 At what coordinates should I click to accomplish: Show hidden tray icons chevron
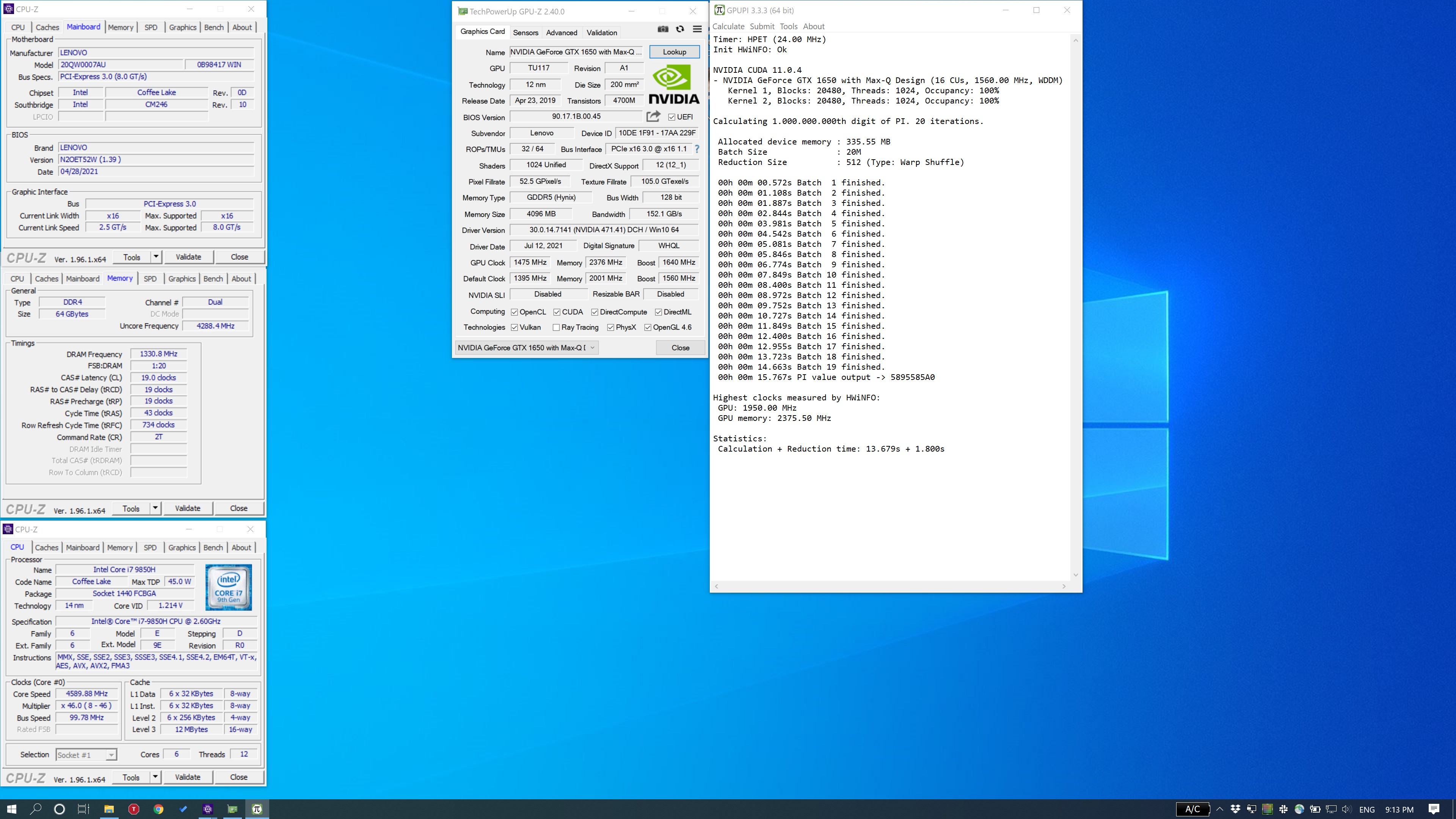1220,809
